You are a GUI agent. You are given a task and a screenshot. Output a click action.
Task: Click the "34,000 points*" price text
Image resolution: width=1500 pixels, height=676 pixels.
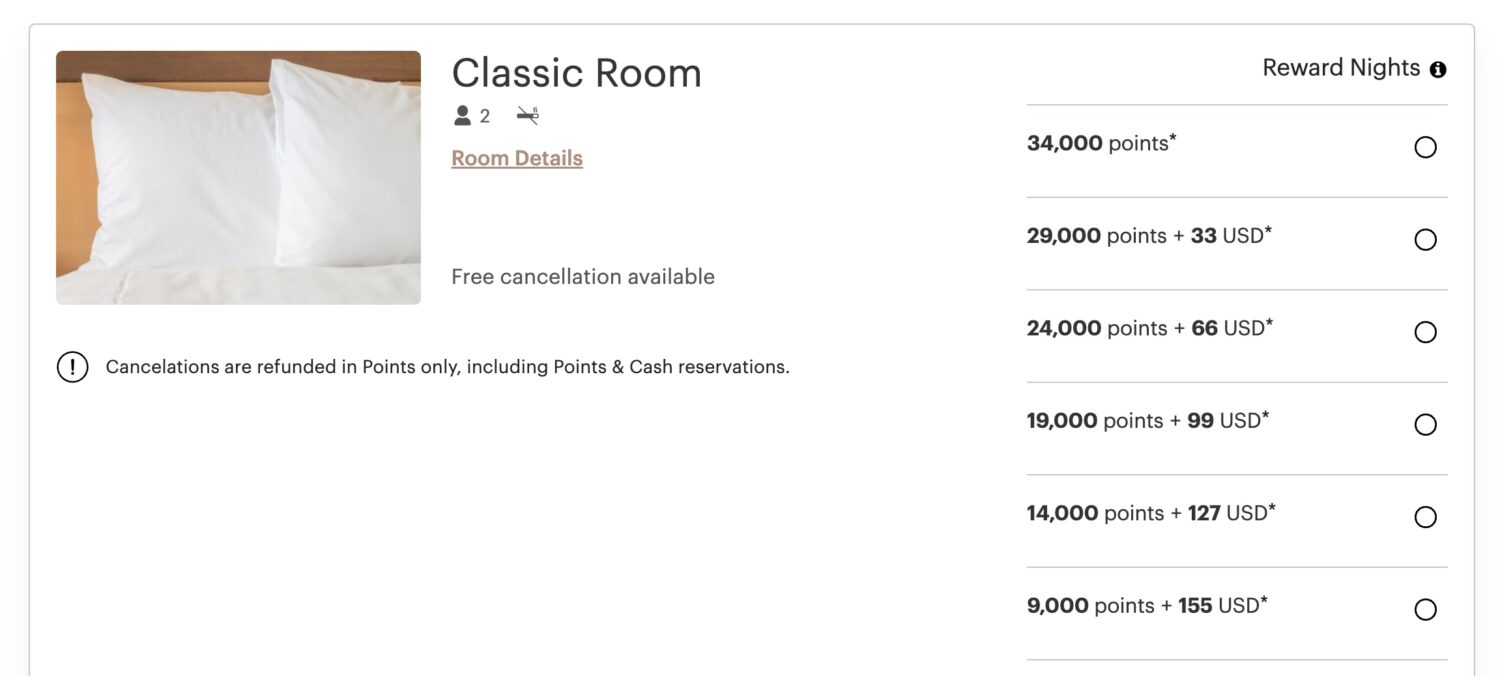(1101, 143)
